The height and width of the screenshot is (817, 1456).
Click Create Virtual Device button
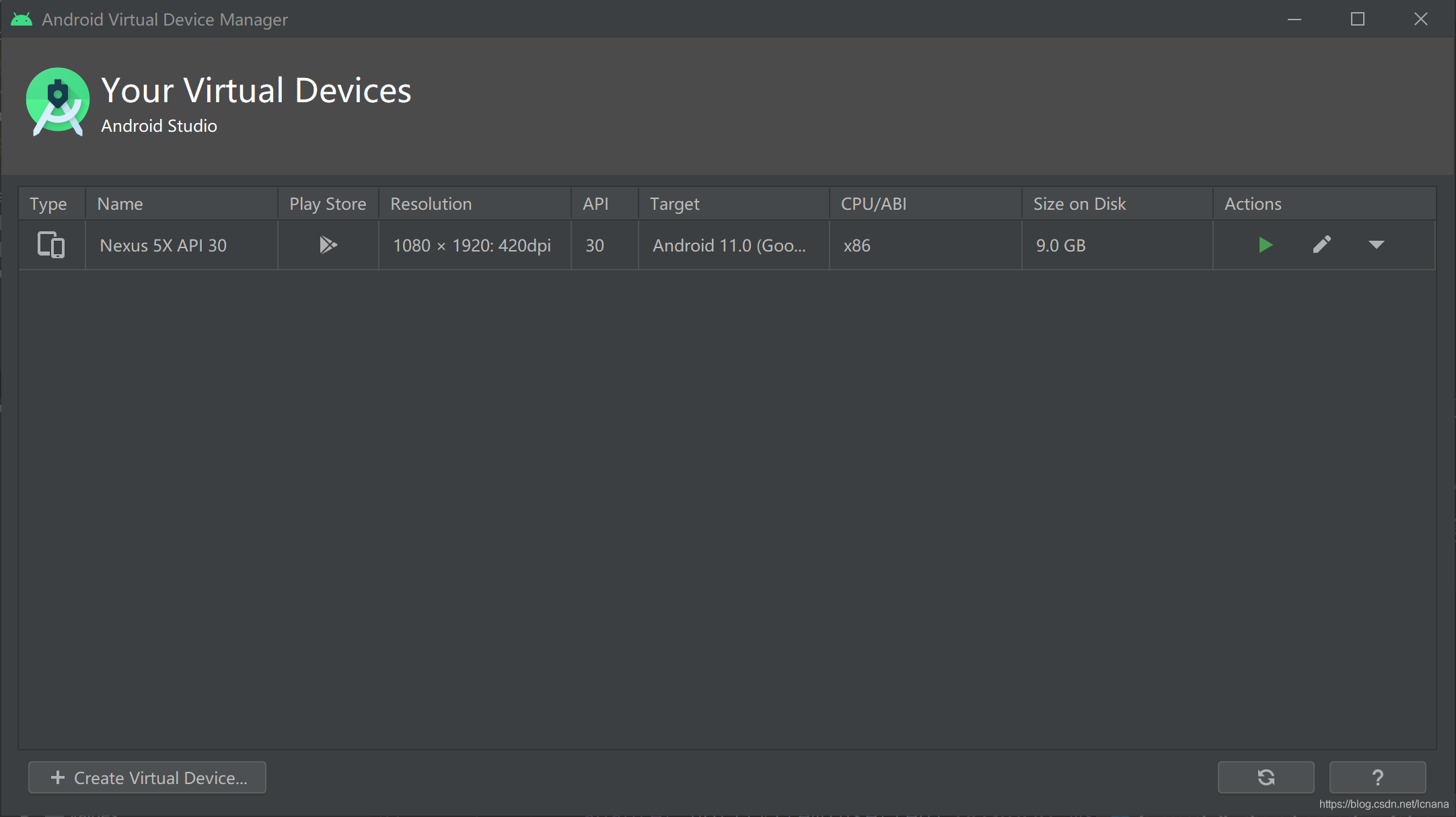(147, 777)
